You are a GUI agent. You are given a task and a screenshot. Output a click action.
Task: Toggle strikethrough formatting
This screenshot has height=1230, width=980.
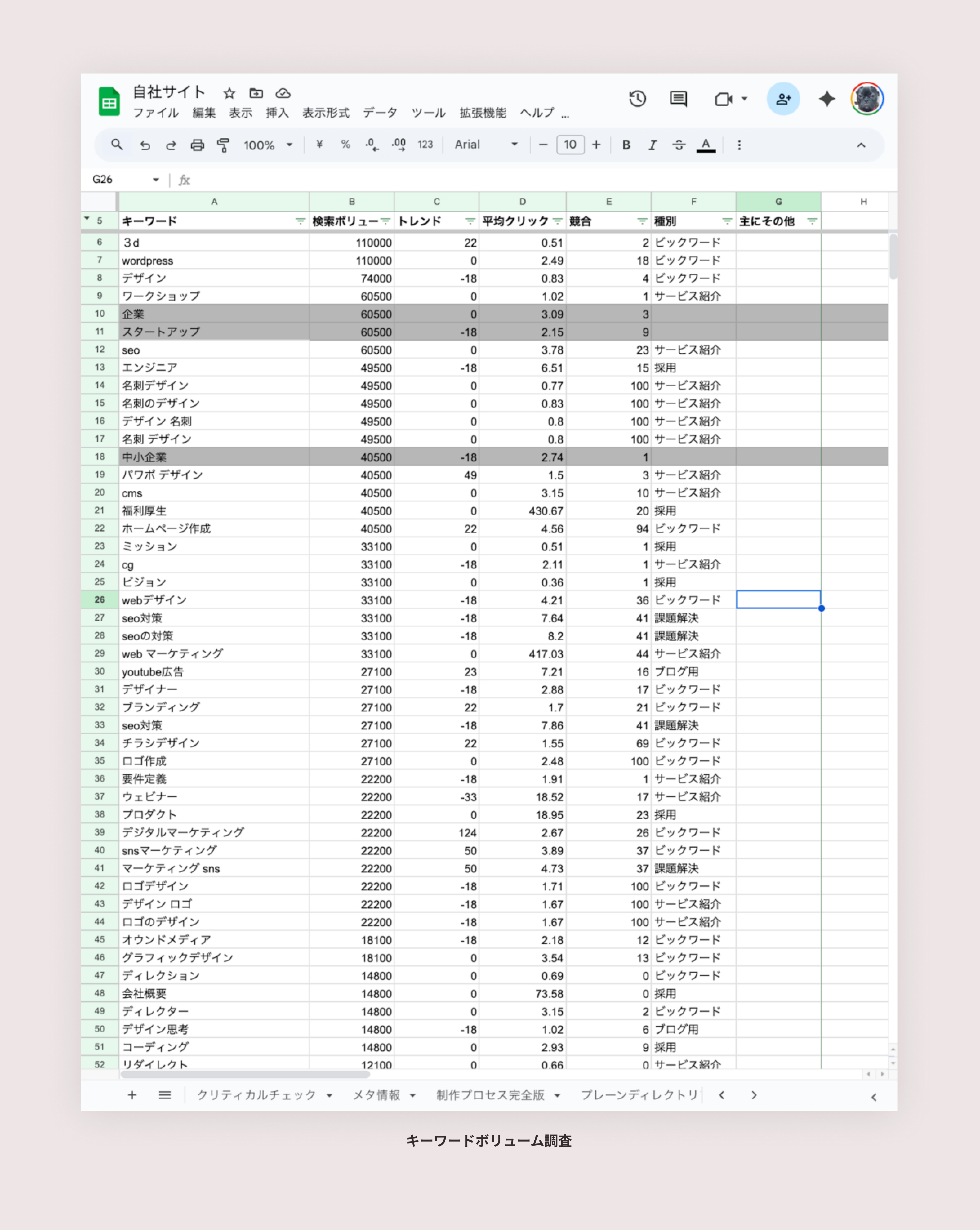[x=679, y=145]
